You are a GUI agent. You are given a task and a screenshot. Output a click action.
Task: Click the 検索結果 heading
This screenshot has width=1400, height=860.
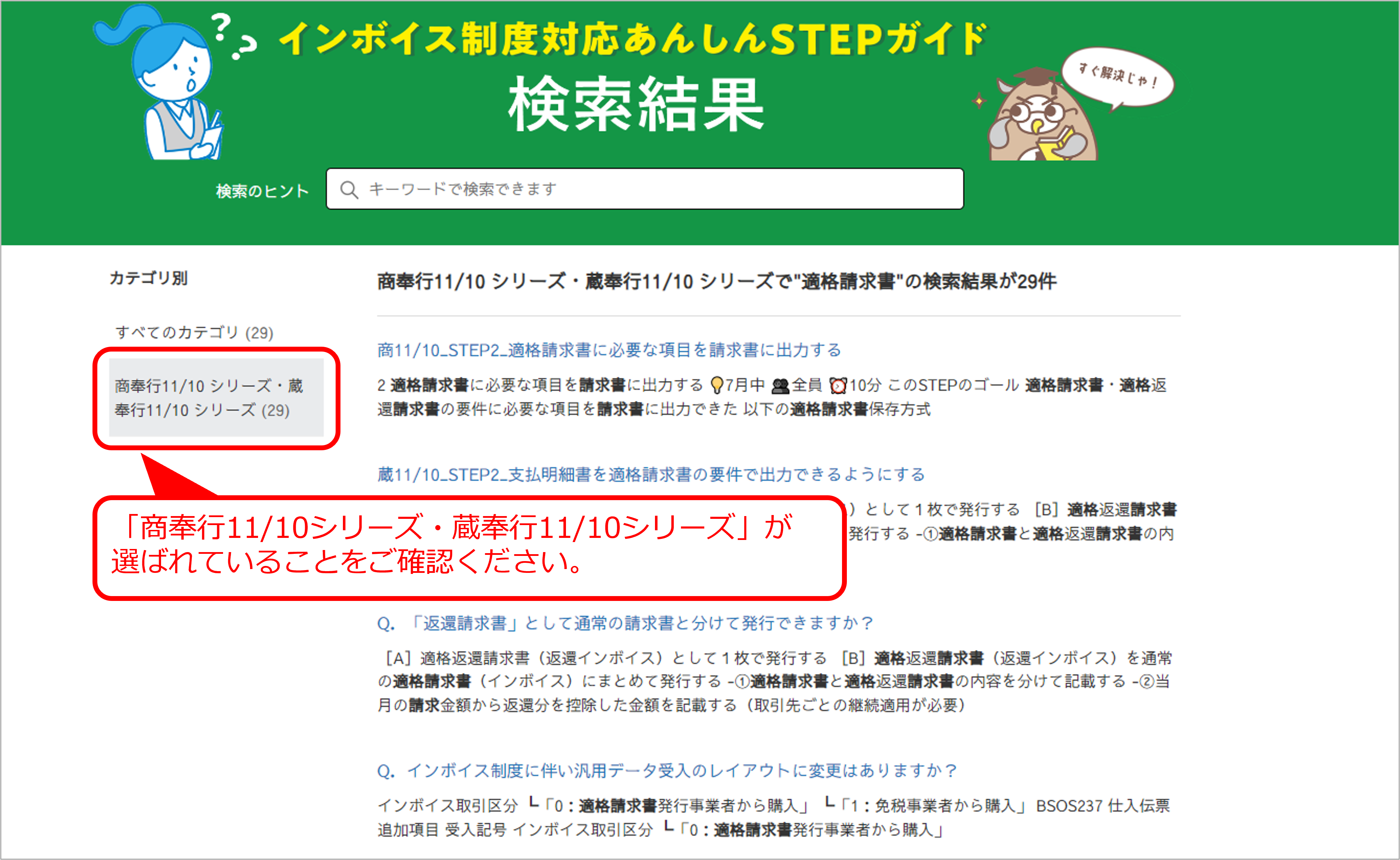pyautogui.click(x=636, y=104)
